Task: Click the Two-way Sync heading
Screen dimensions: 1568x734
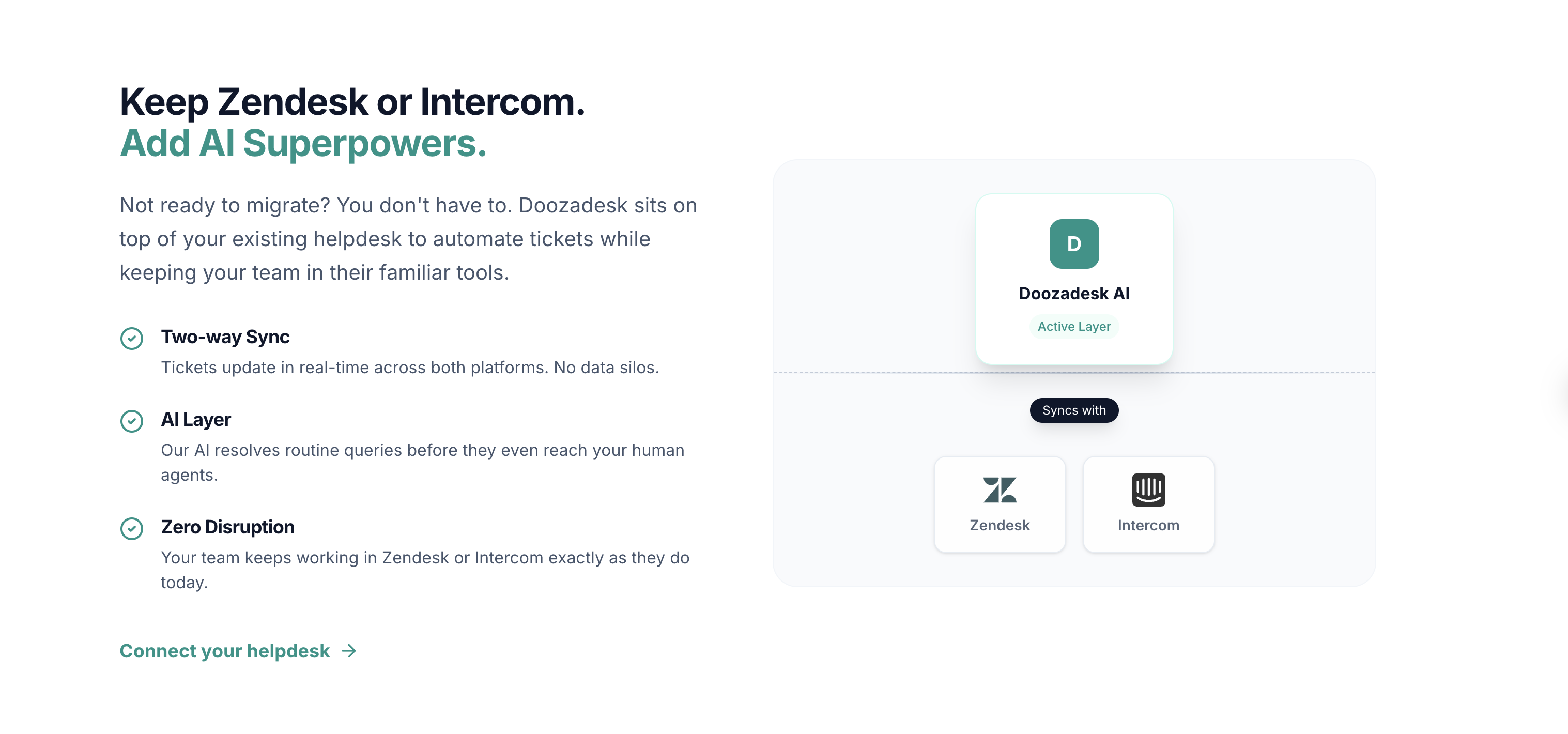Action: [225, 337]
